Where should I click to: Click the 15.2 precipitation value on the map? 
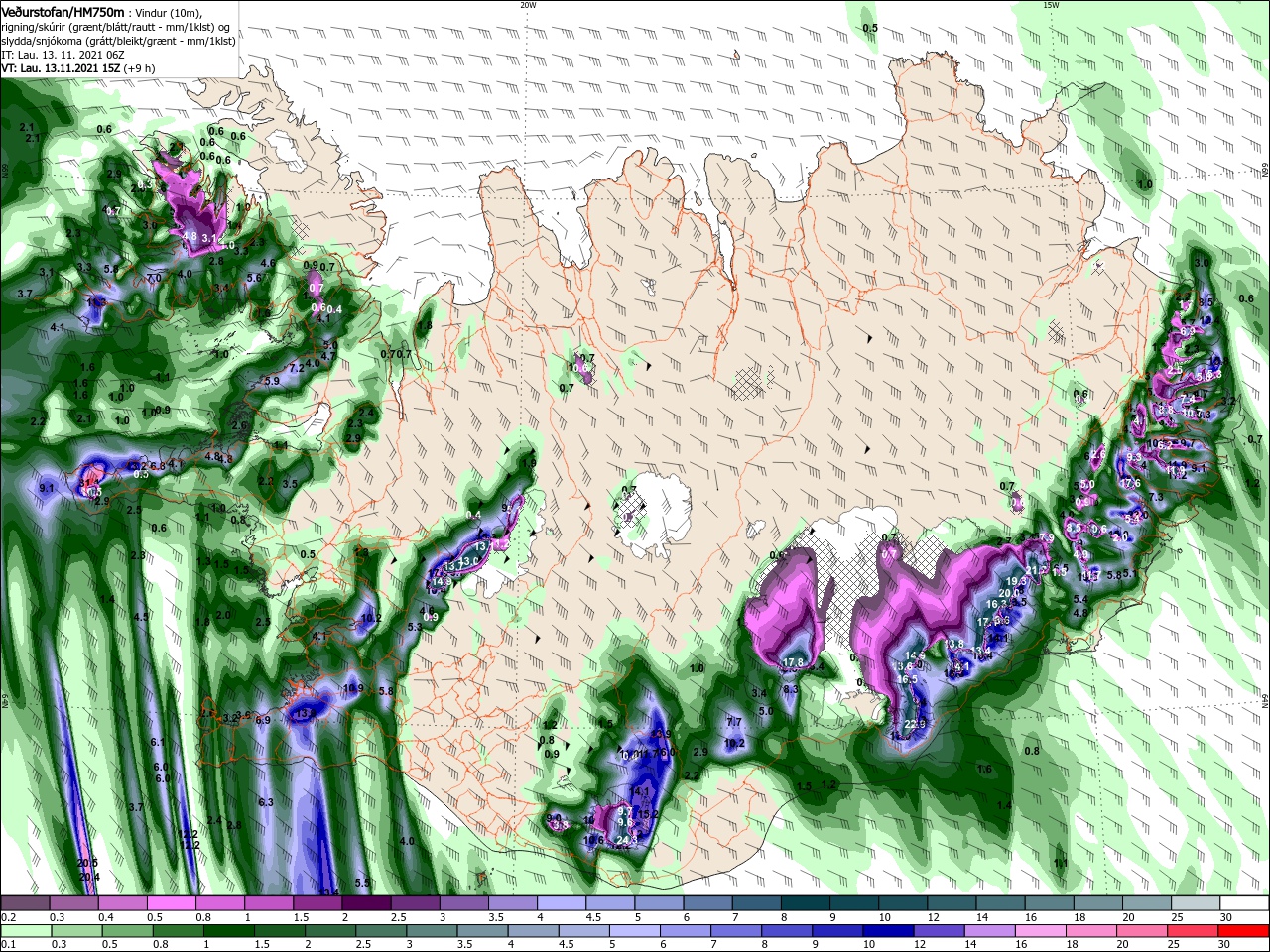648,814
